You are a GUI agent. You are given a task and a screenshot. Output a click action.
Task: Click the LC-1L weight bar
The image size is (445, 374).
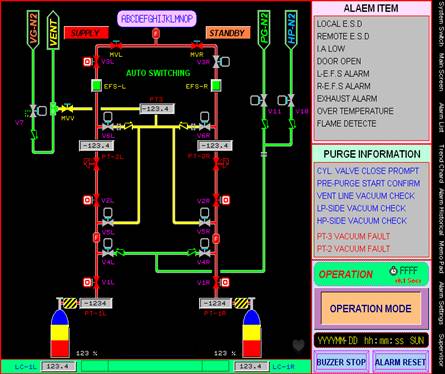point(58,366)
